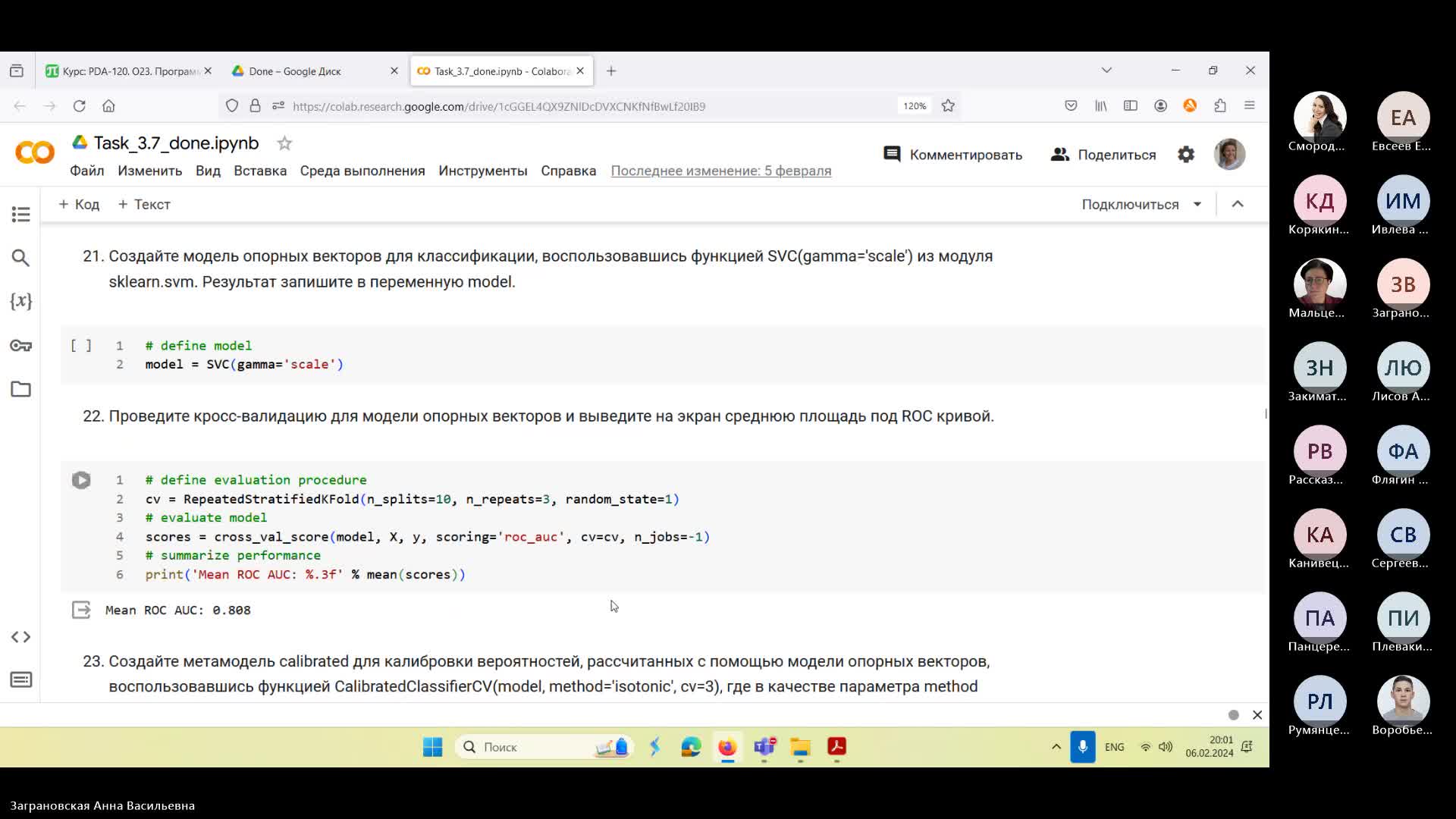Open the Windows Start menu
The image size is (1456, 819).
coord(432,747)
